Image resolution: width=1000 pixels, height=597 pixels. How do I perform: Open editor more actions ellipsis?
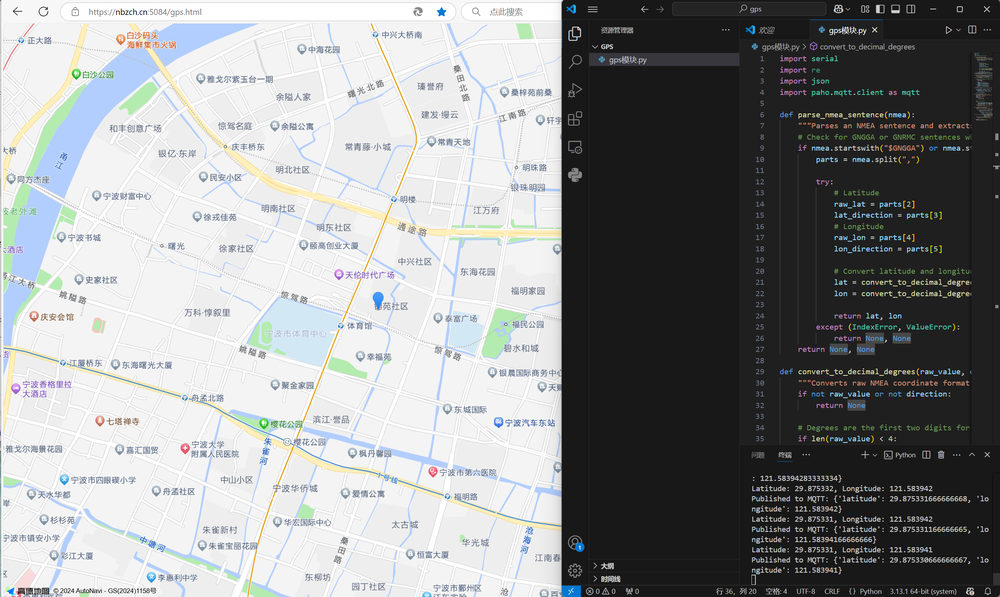(x=987, y=30)
